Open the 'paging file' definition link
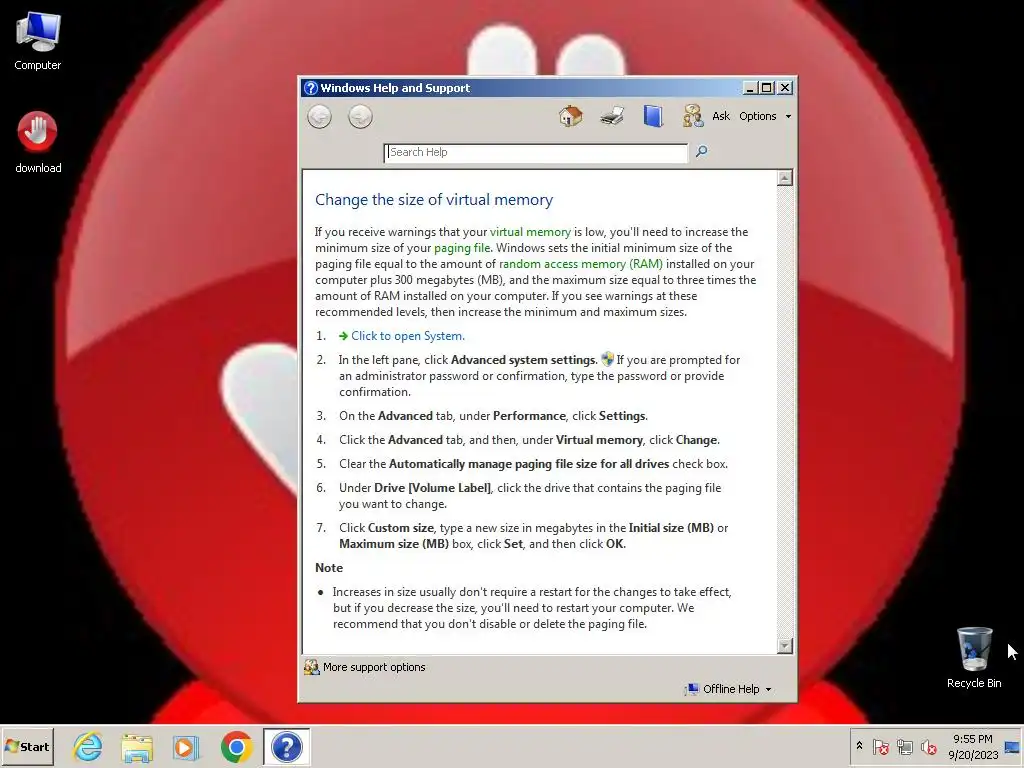Image resolution: width=1024 pixels, height=768 pixels. click(x=462, y=248)
